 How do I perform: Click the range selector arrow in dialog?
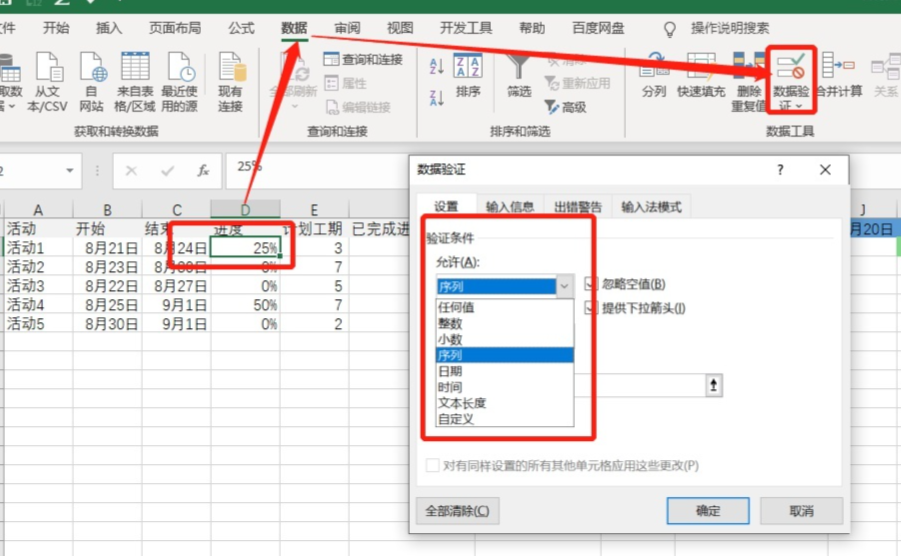click(714, 385)
